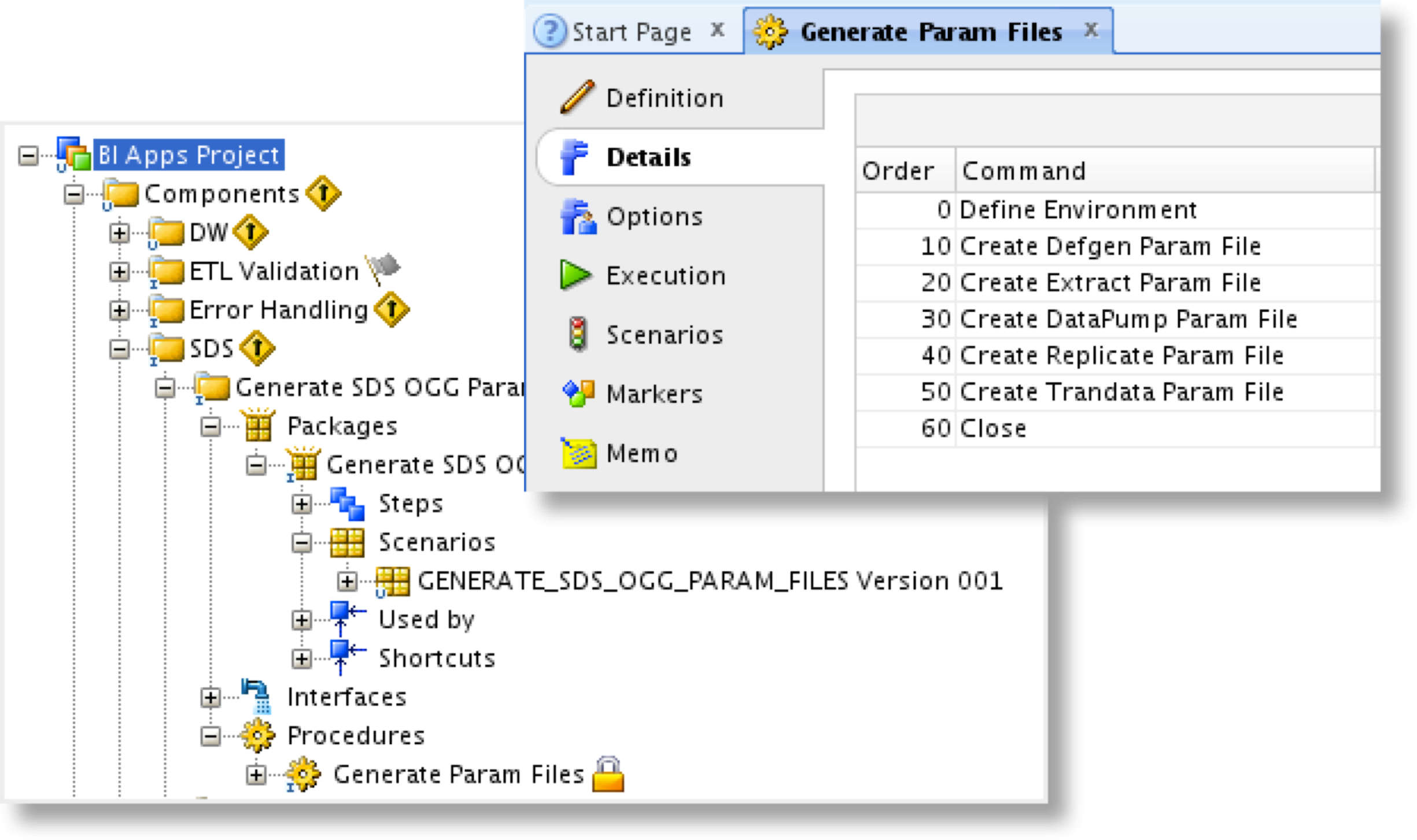Screen dimensions: 1417x840
Task: Select the Create DataPump Param File row
Action: pyautogui.click(x=1115, y=319)
